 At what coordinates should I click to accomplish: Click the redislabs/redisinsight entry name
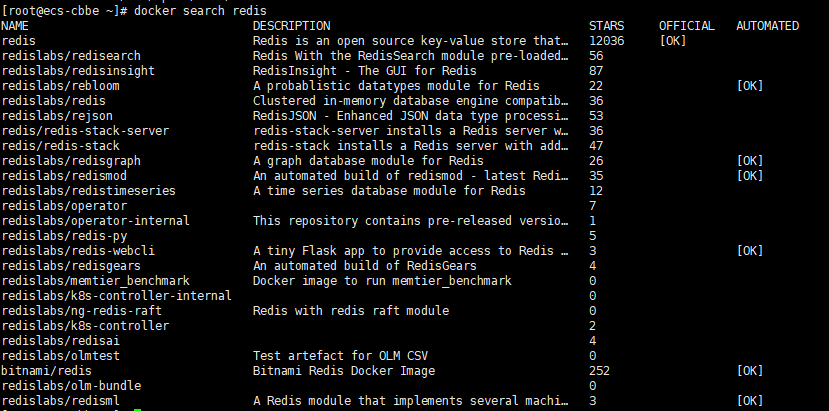point(78,71)
